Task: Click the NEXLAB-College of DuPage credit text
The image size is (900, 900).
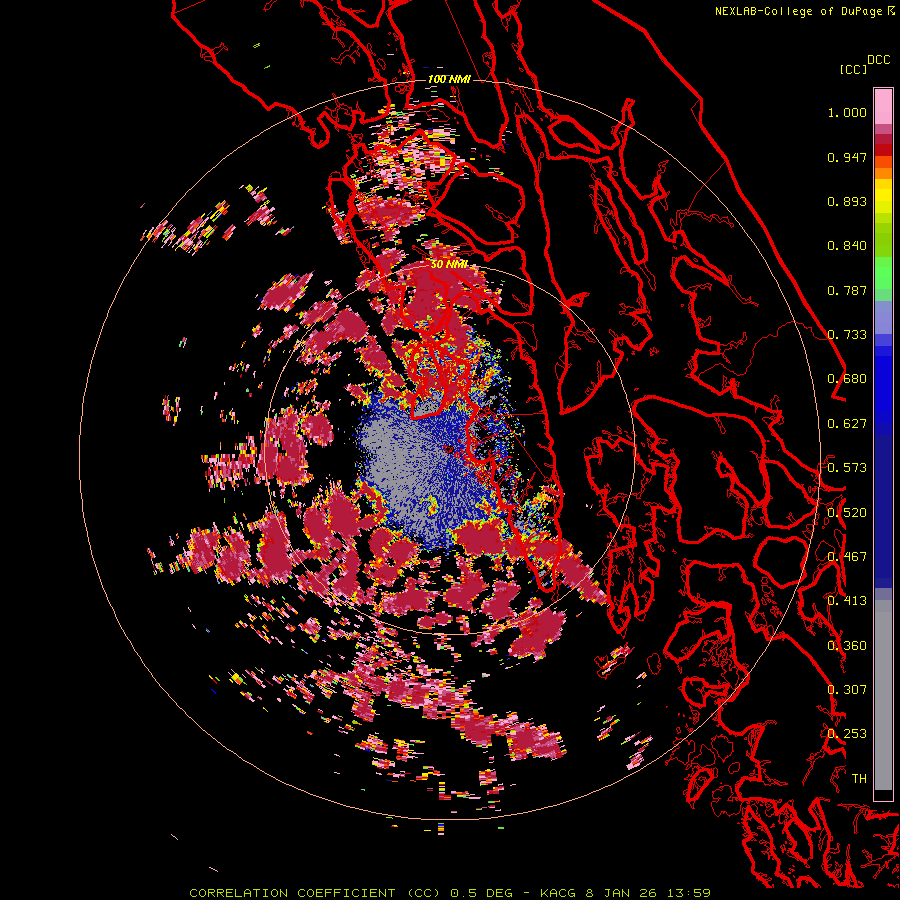Action: tap(804, 11)
